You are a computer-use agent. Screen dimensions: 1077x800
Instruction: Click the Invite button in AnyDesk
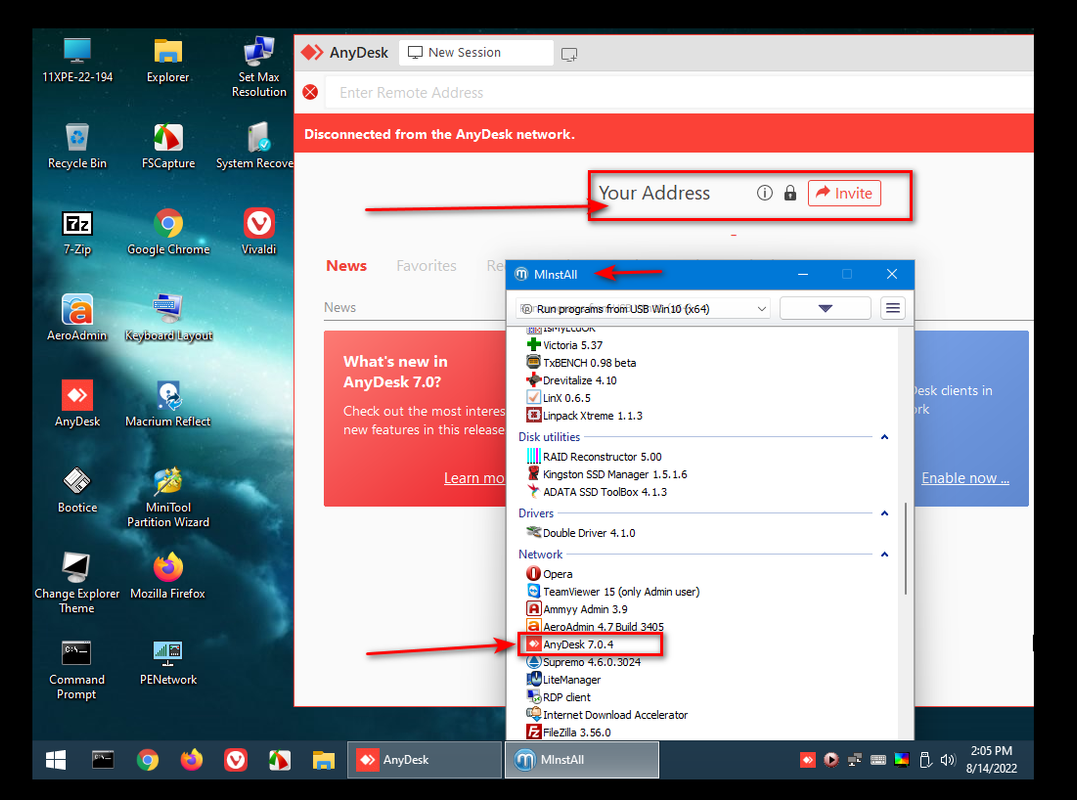[844, 193]
